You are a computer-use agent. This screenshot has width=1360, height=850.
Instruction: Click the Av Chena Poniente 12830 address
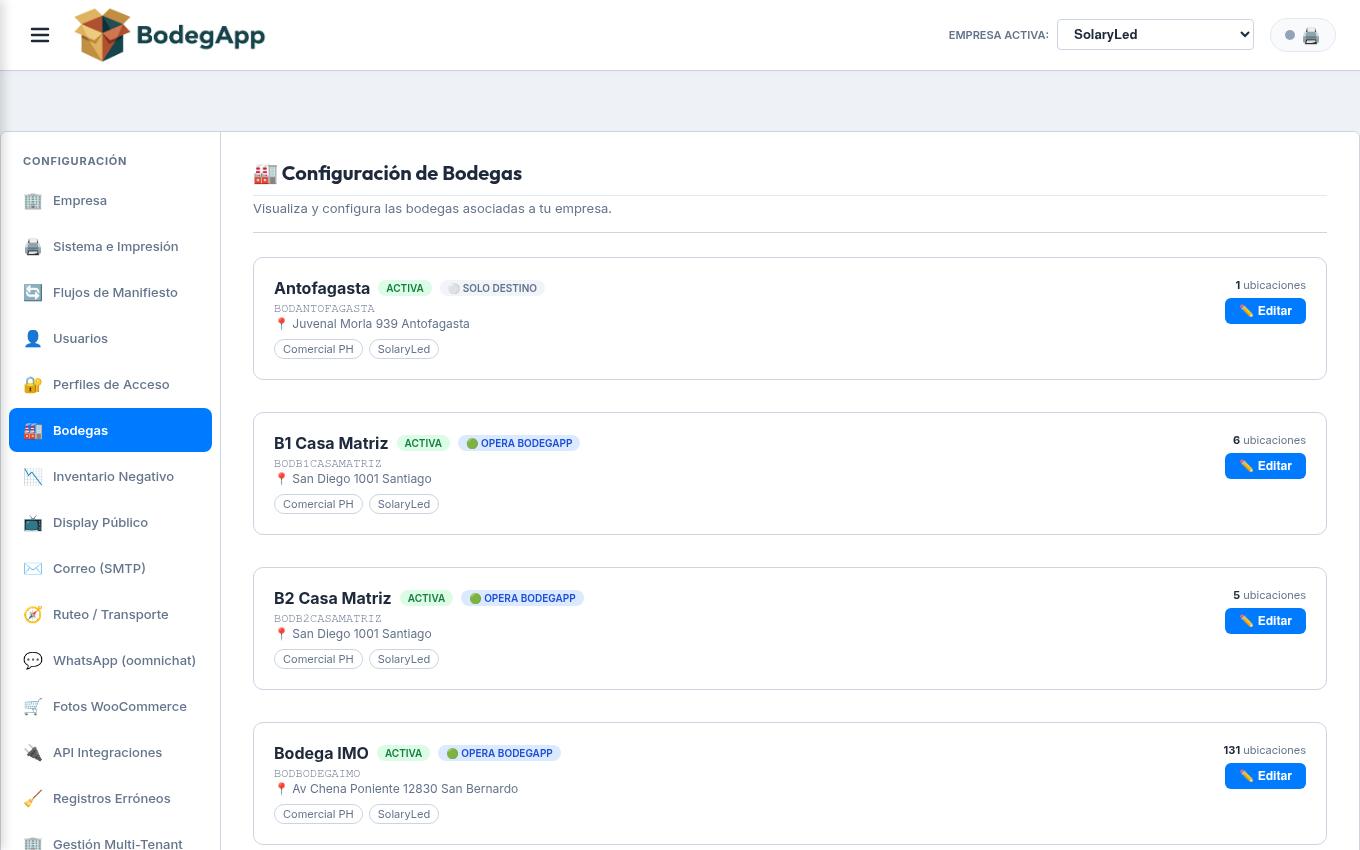pyautogui.click(x=396, y=789)
